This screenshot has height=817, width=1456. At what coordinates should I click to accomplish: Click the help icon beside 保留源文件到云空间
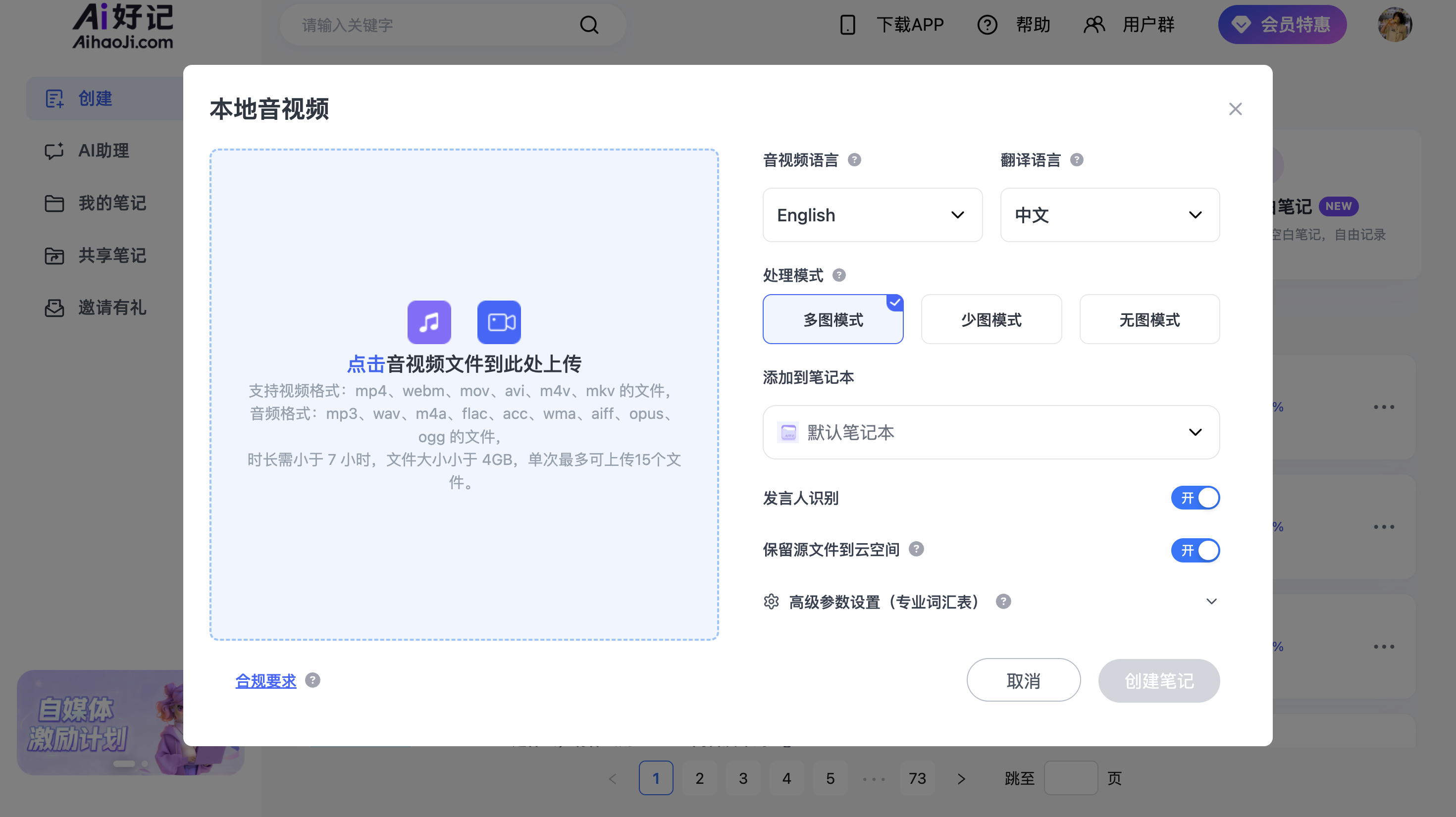916,549
